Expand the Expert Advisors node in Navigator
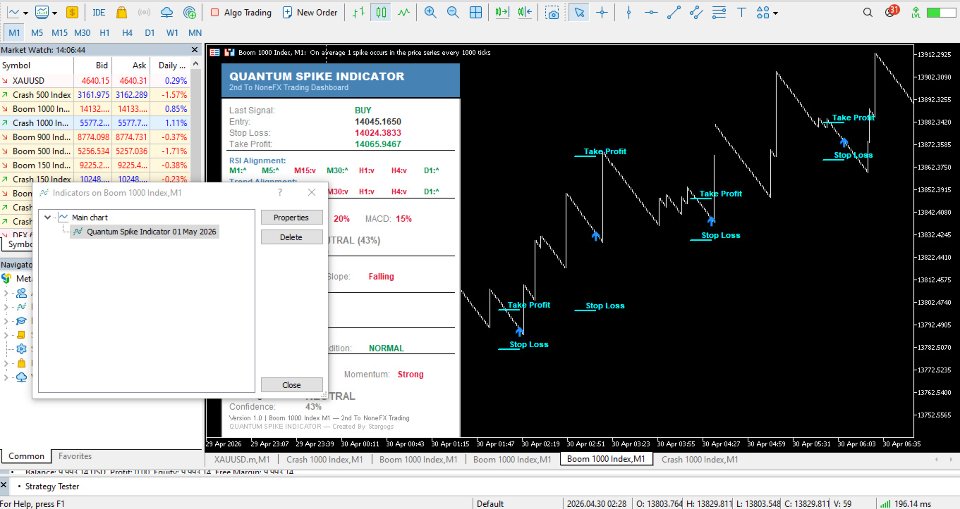The height and width of the screenshot is (509, 960). [x=6, y=321]
